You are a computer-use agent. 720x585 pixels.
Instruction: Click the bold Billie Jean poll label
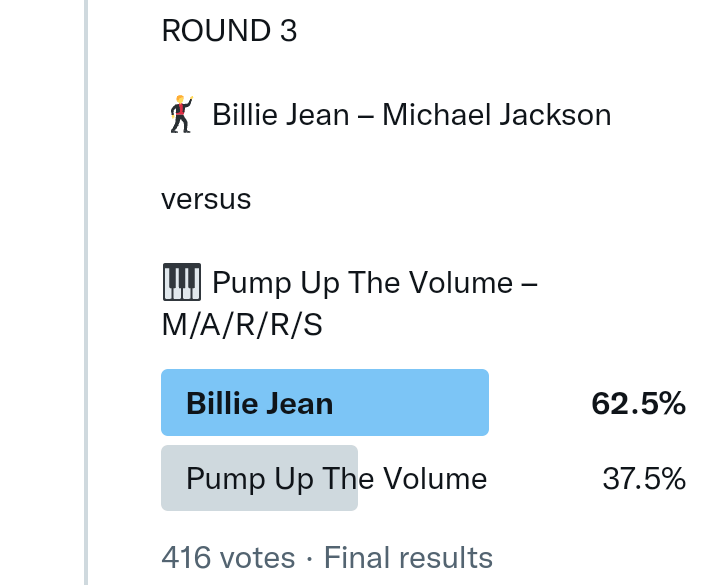[x=260, y=403]
